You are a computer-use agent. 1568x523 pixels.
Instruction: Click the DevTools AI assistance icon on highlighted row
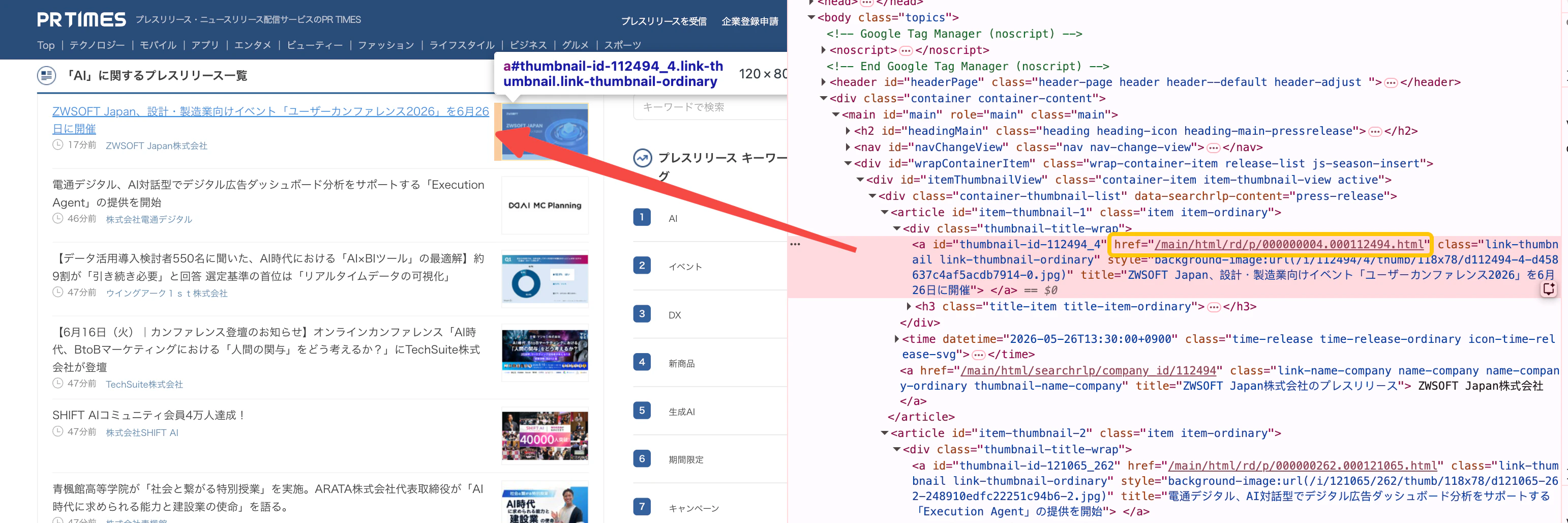[1549, 289]
